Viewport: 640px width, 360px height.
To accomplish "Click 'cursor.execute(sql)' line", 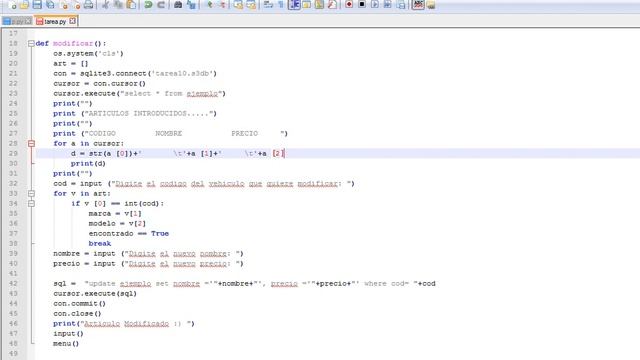I will pos(95,293).
